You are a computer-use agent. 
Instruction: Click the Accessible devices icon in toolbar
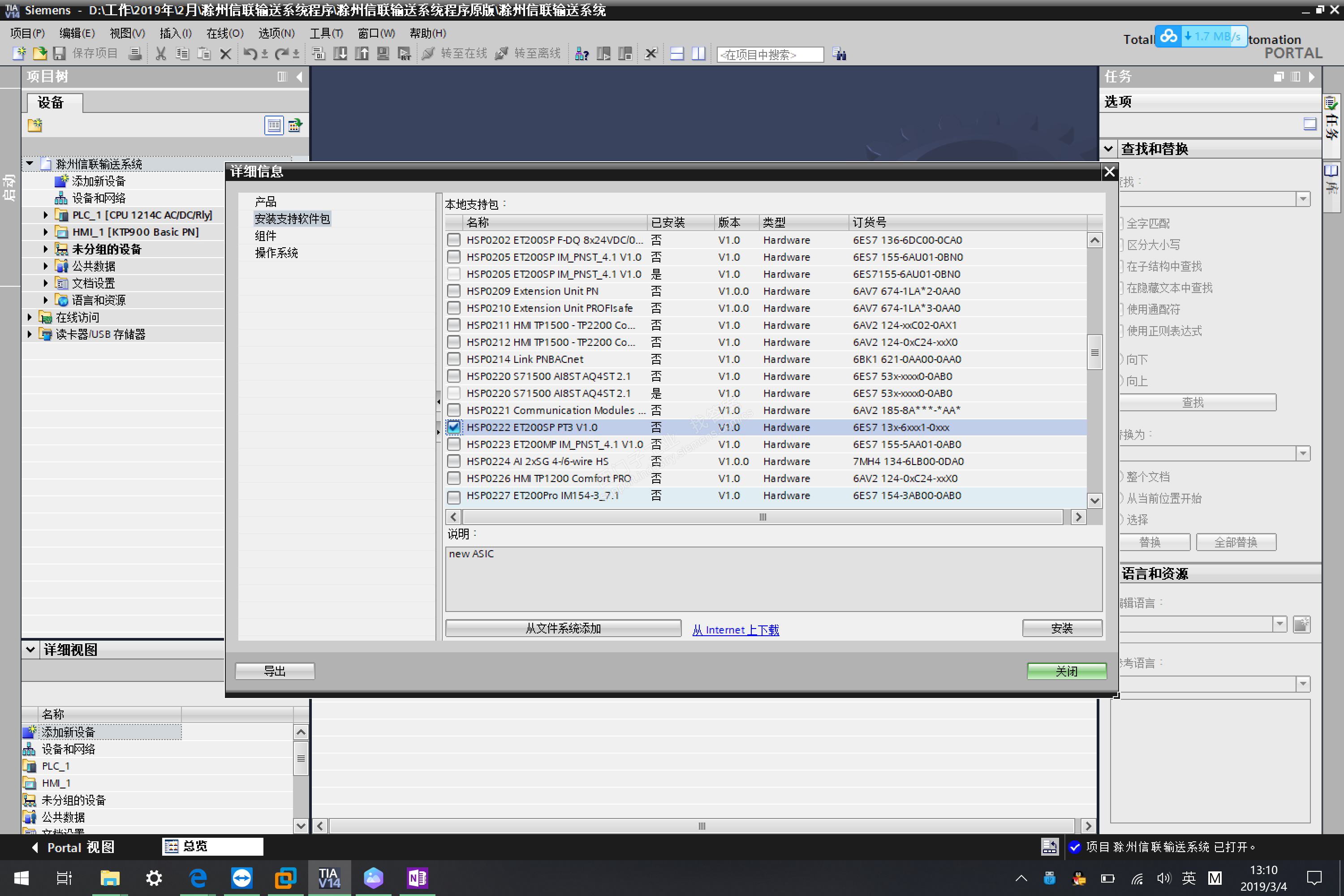point(582,54)
